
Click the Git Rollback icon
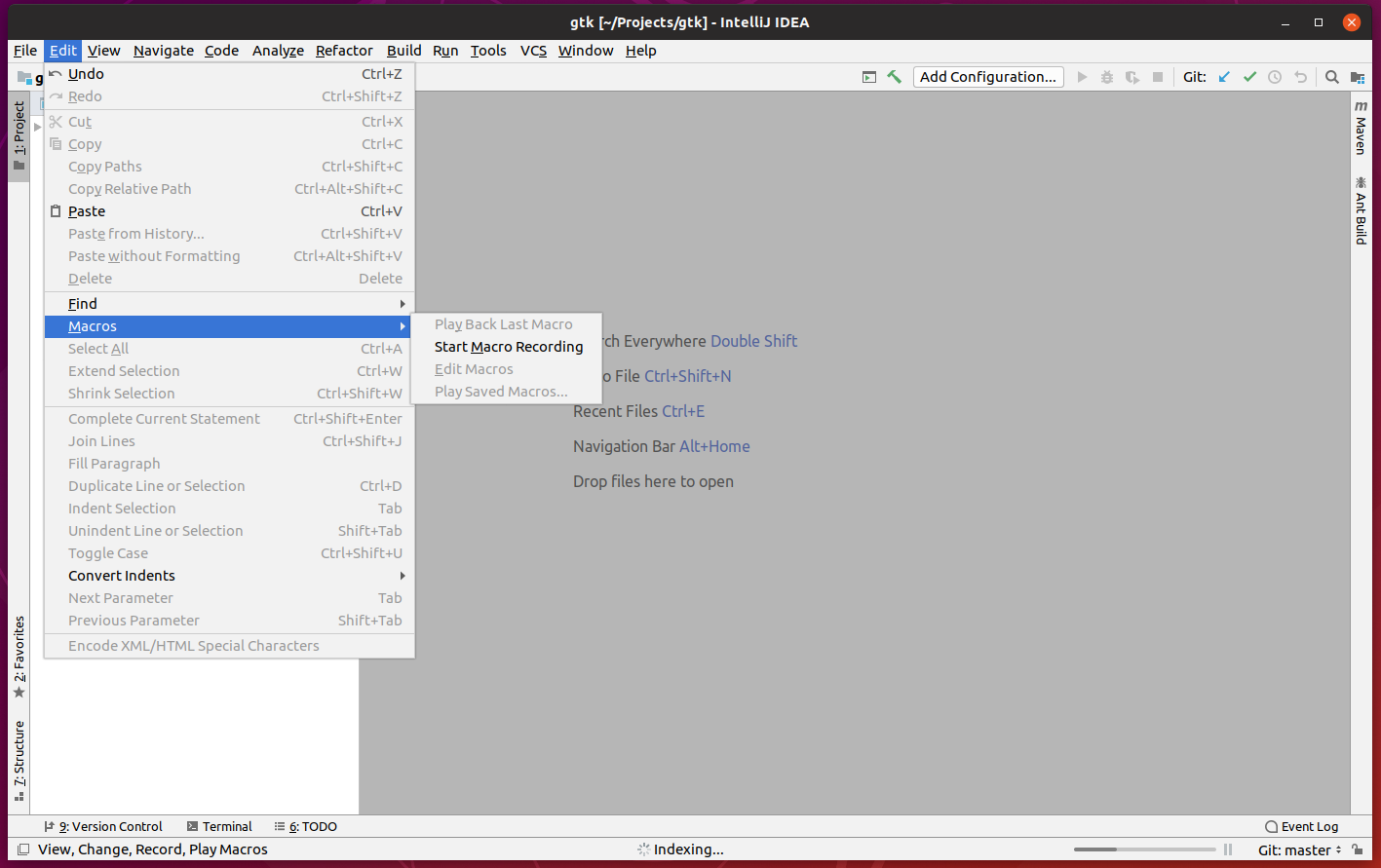pos(1300,77)
